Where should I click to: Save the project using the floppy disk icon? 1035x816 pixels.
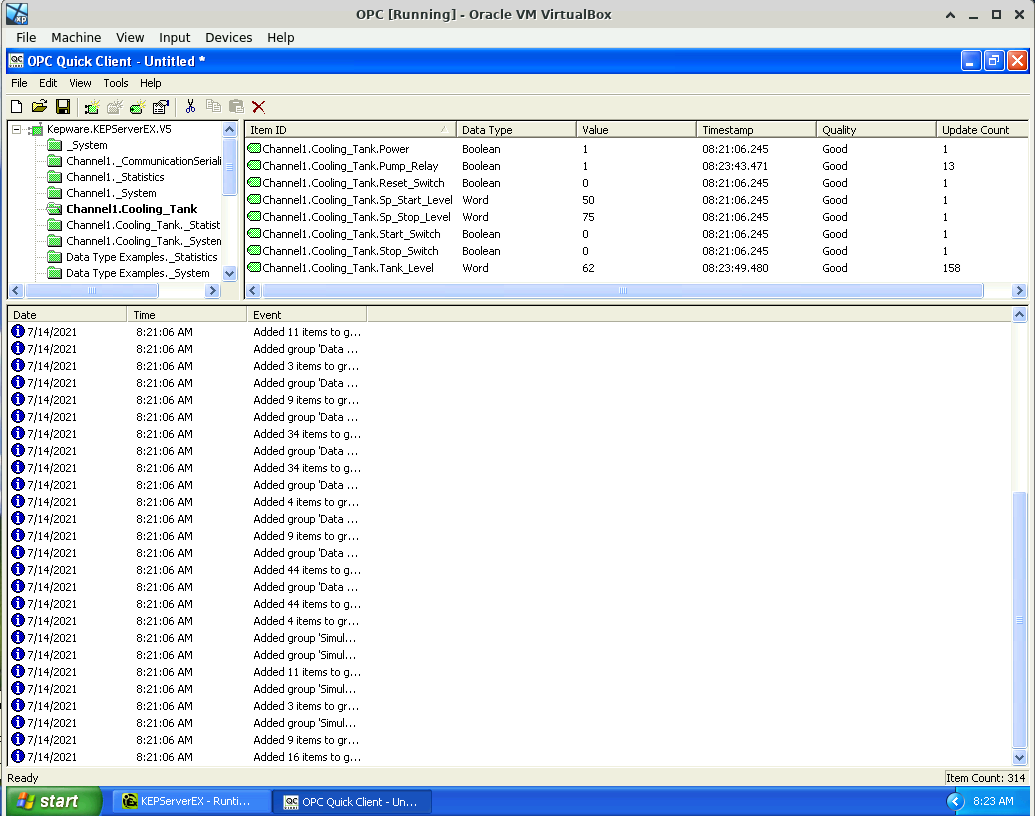click(62, 107)
